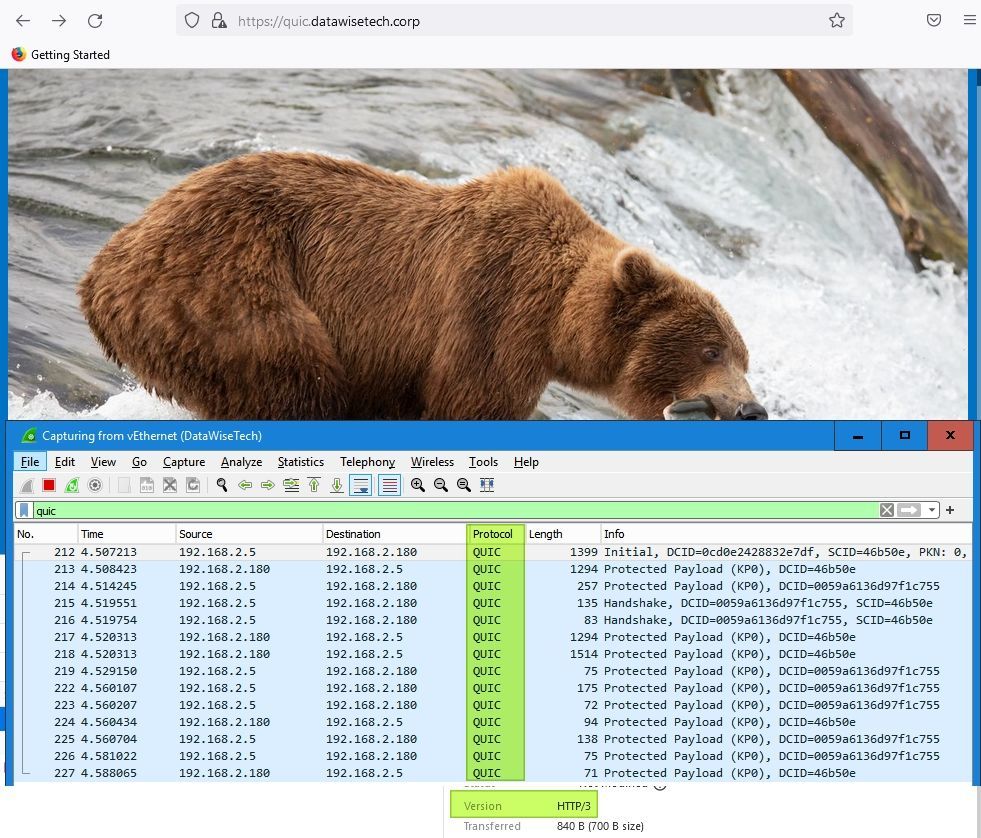Go forward to the next packet
The width and height of the screenshot is (981, 838).
click(x=268, y=485)
